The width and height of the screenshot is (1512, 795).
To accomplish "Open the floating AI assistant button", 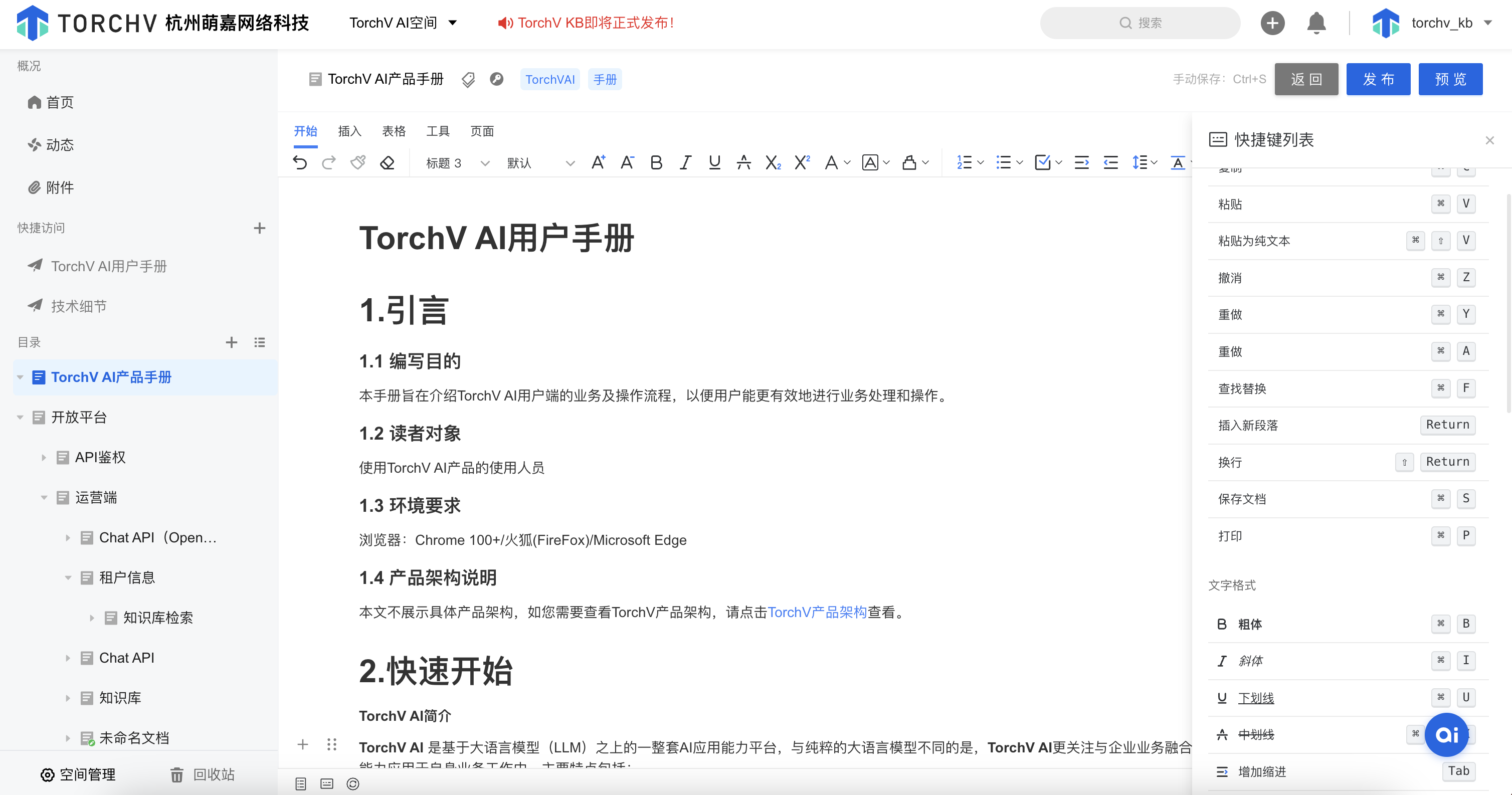I will pos(1446,734).
